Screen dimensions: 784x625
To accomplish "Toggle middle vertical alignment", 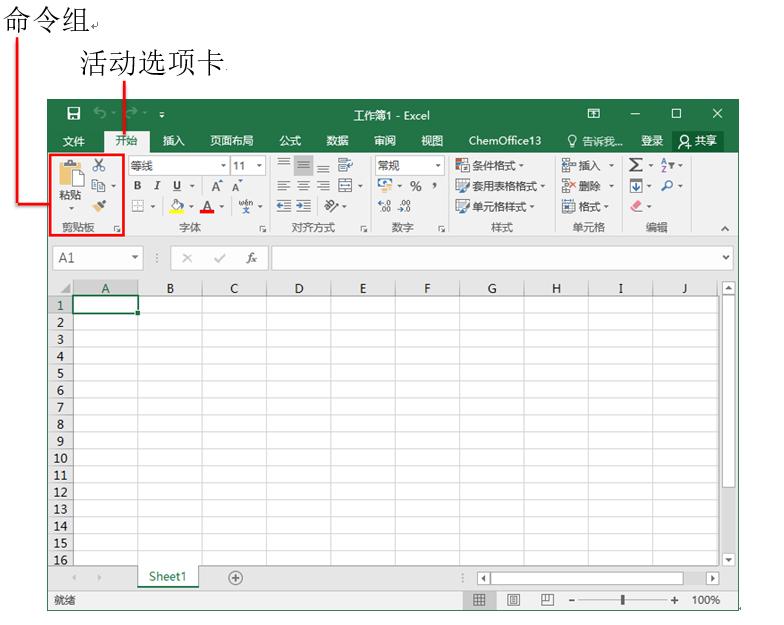I will [304, 165].
